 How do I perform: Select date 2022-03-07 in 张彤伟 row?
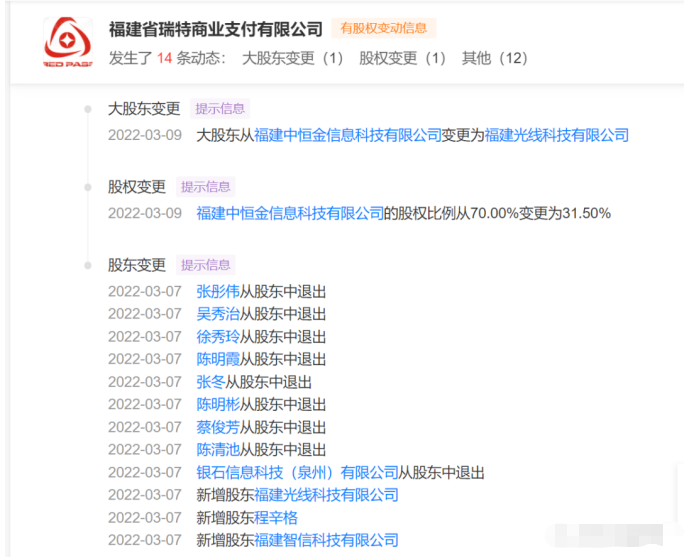pyautogui.click(x=145, y=291)
